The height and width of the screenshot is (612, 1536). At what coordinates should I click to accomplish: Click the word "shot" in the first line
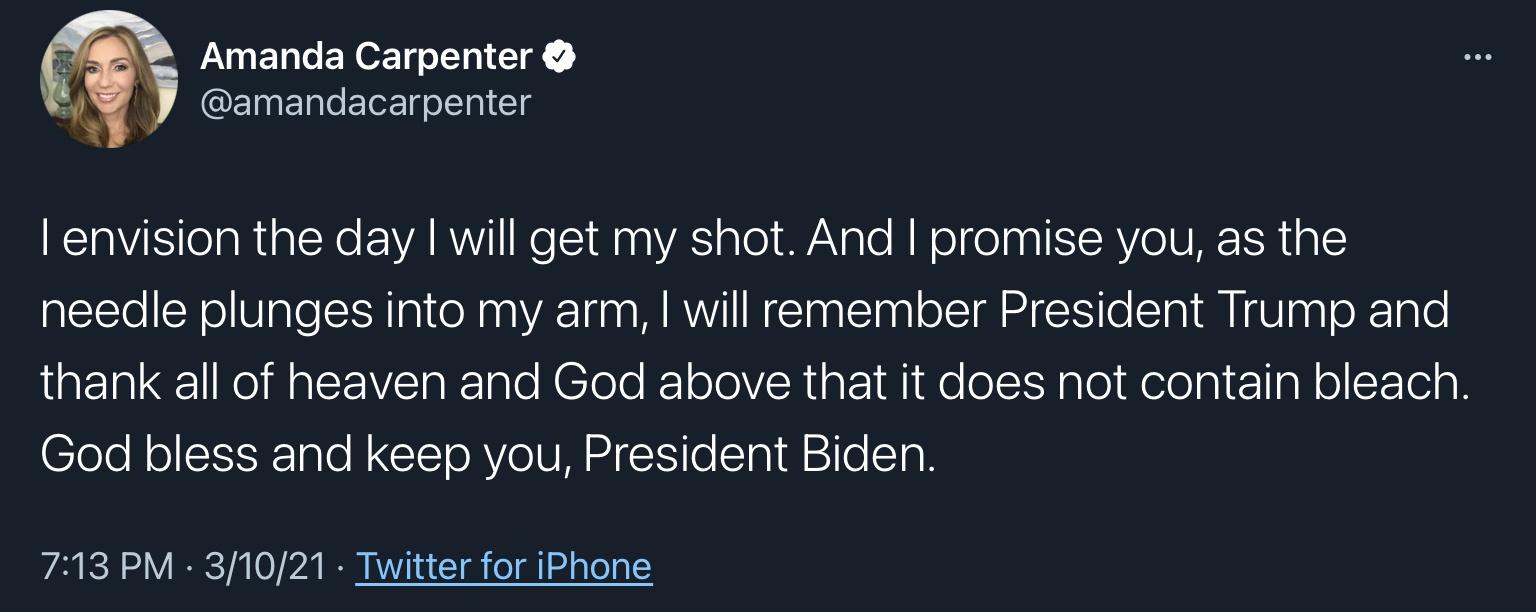[741, 240]
